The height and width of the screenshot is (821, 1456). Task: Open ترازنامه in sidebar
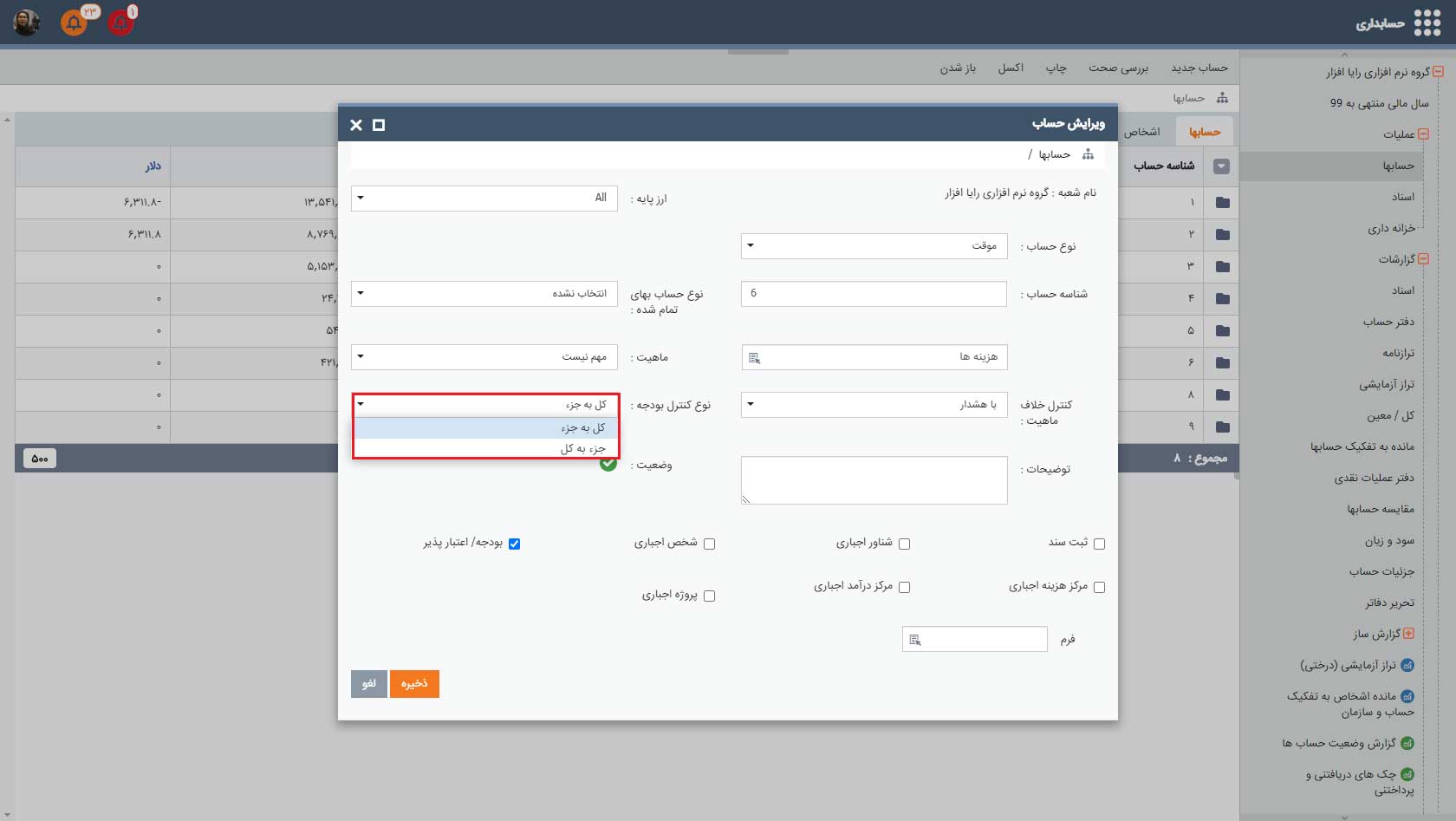point(1398,353)
